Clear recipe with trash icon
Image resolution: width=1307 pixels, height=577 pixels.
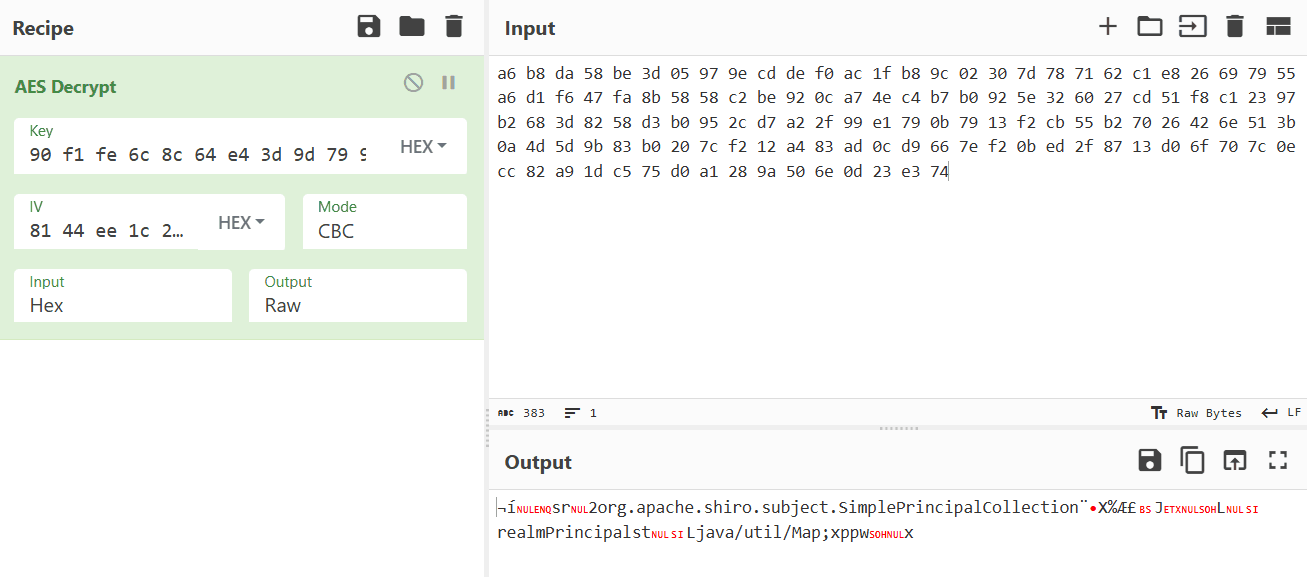click(x=454, y=27)
